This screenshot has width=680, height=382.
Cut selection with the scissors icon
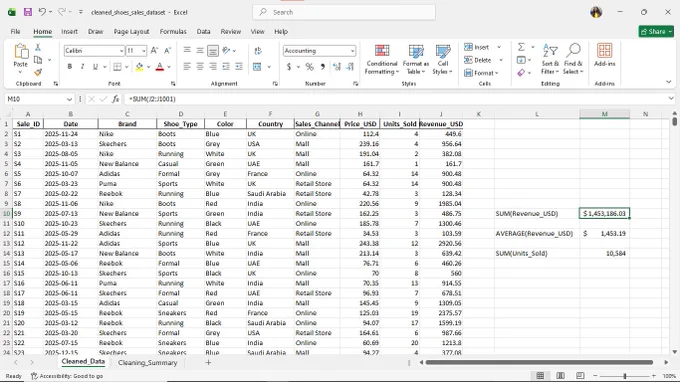click(x=38, y=47)
